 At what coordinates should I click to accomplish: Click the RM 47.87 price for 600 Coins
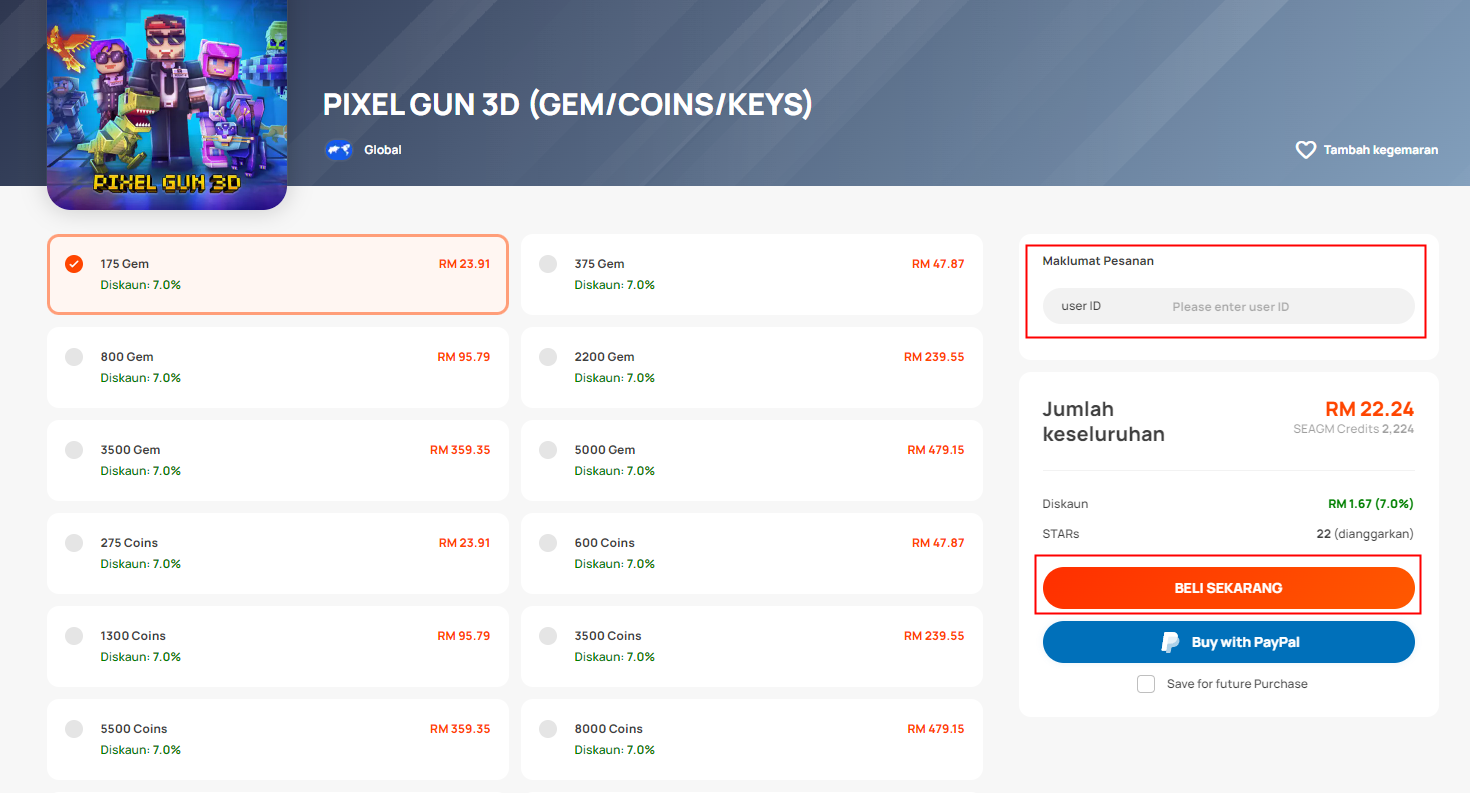click(938, 543)
